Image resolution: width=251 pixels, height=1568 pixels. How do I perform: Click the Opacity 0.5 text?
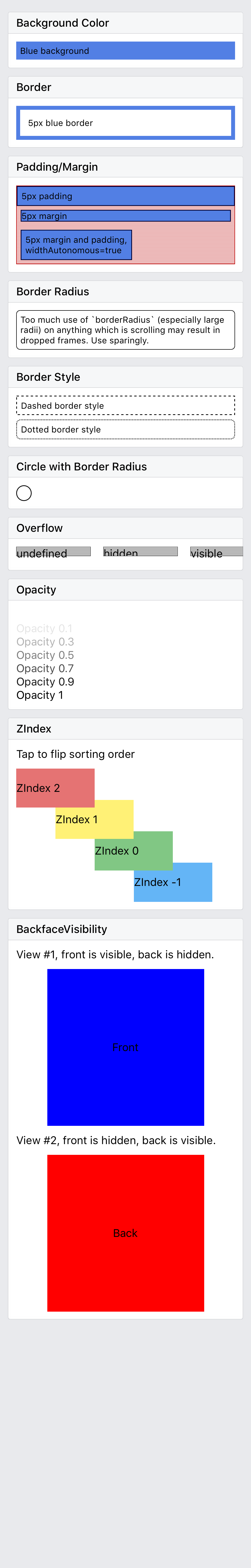click(x=45, y=655)
